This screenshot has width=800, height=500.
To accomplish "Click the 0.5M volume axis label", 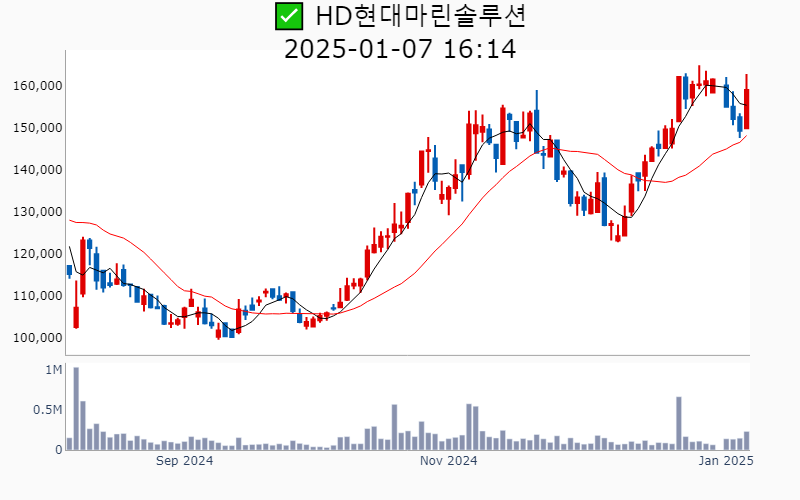I will (x=48, y=410).
